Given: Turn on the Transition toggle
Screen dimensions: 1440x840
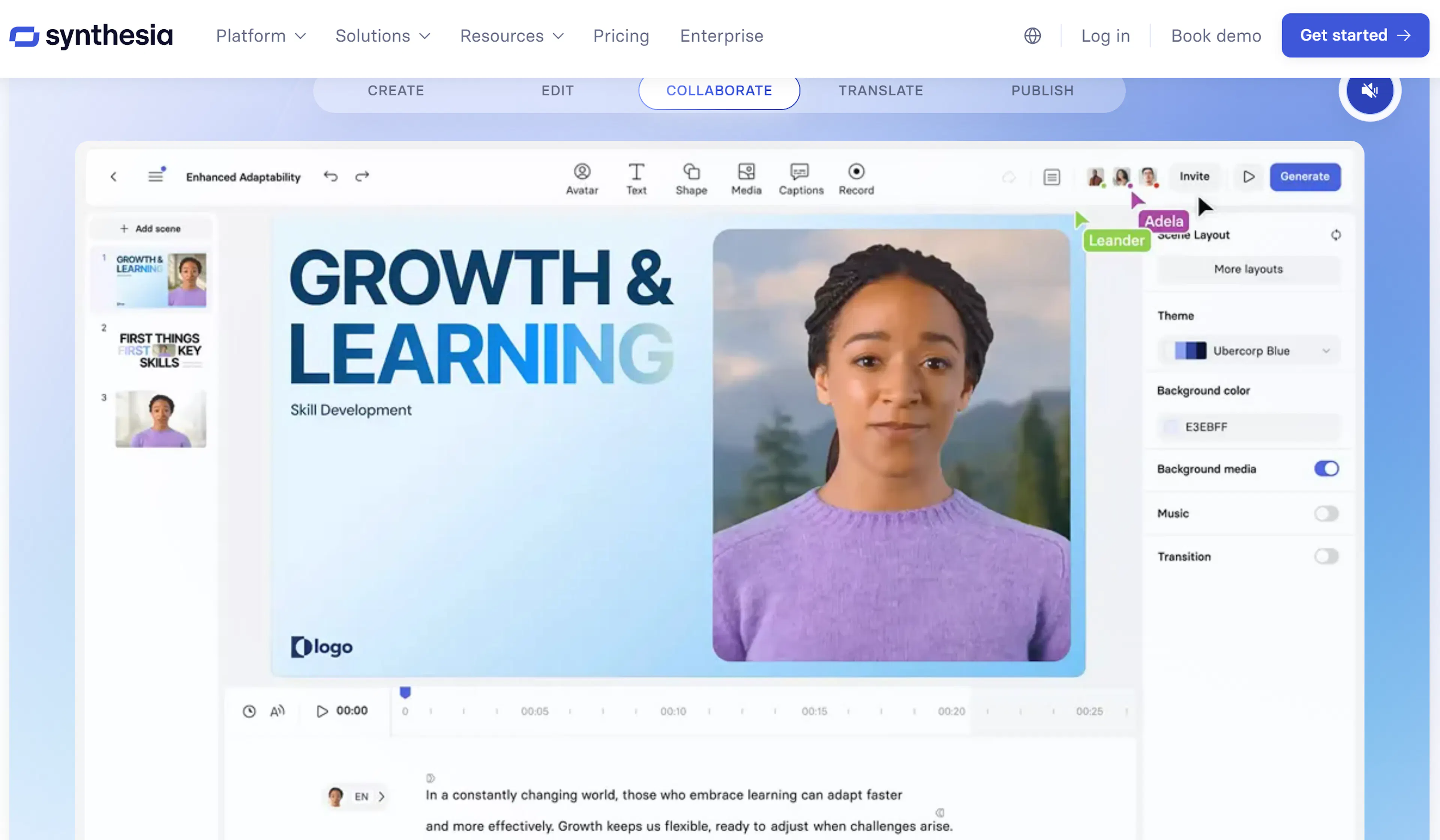Looking at the screenshot, I should 1326,556.
